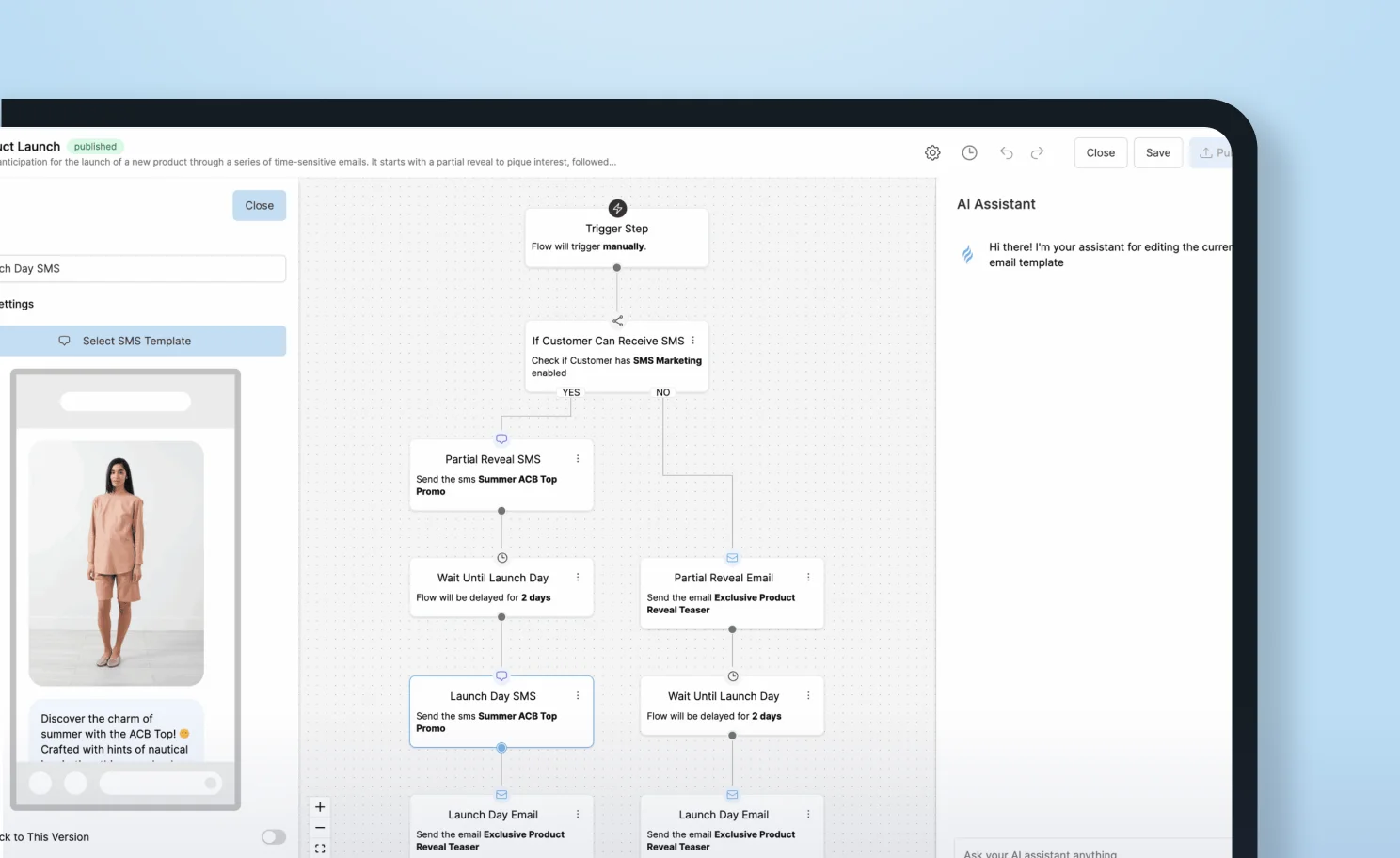Screen dimensions: 1400x858
Task: Click the undo arrow icon
Action: point(1006,152)
